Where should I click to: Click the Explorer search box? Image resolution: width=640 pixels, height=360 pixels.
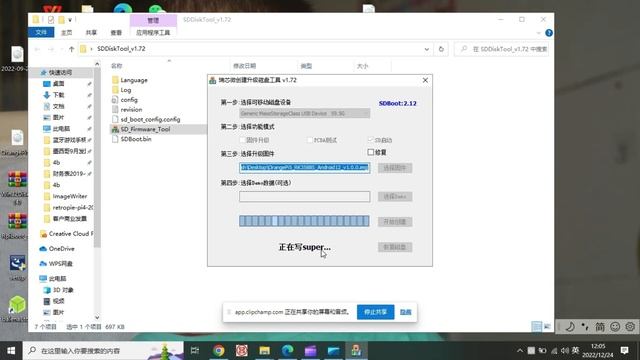pos(502,49)
